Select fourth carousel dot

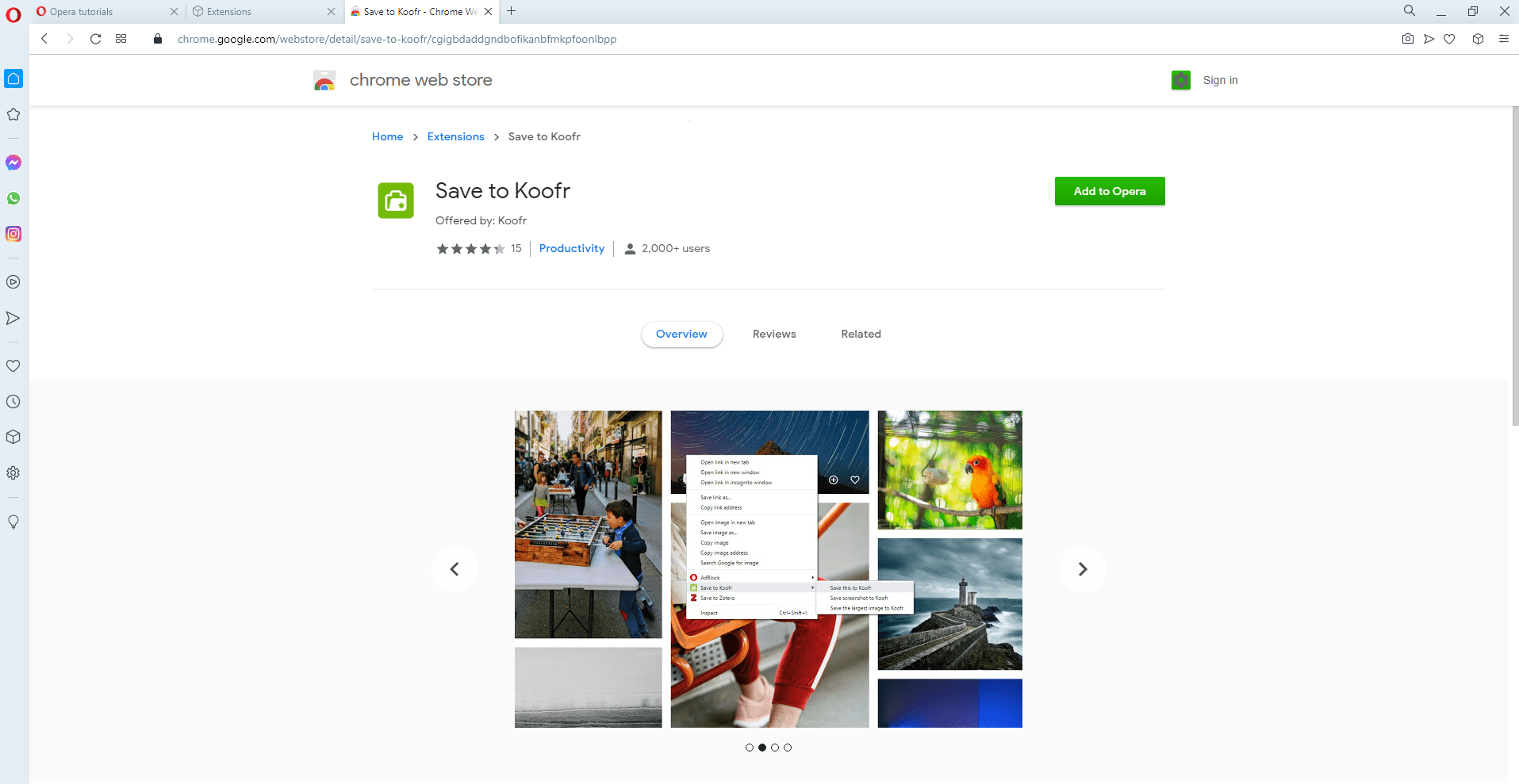[x=788, y=748]
